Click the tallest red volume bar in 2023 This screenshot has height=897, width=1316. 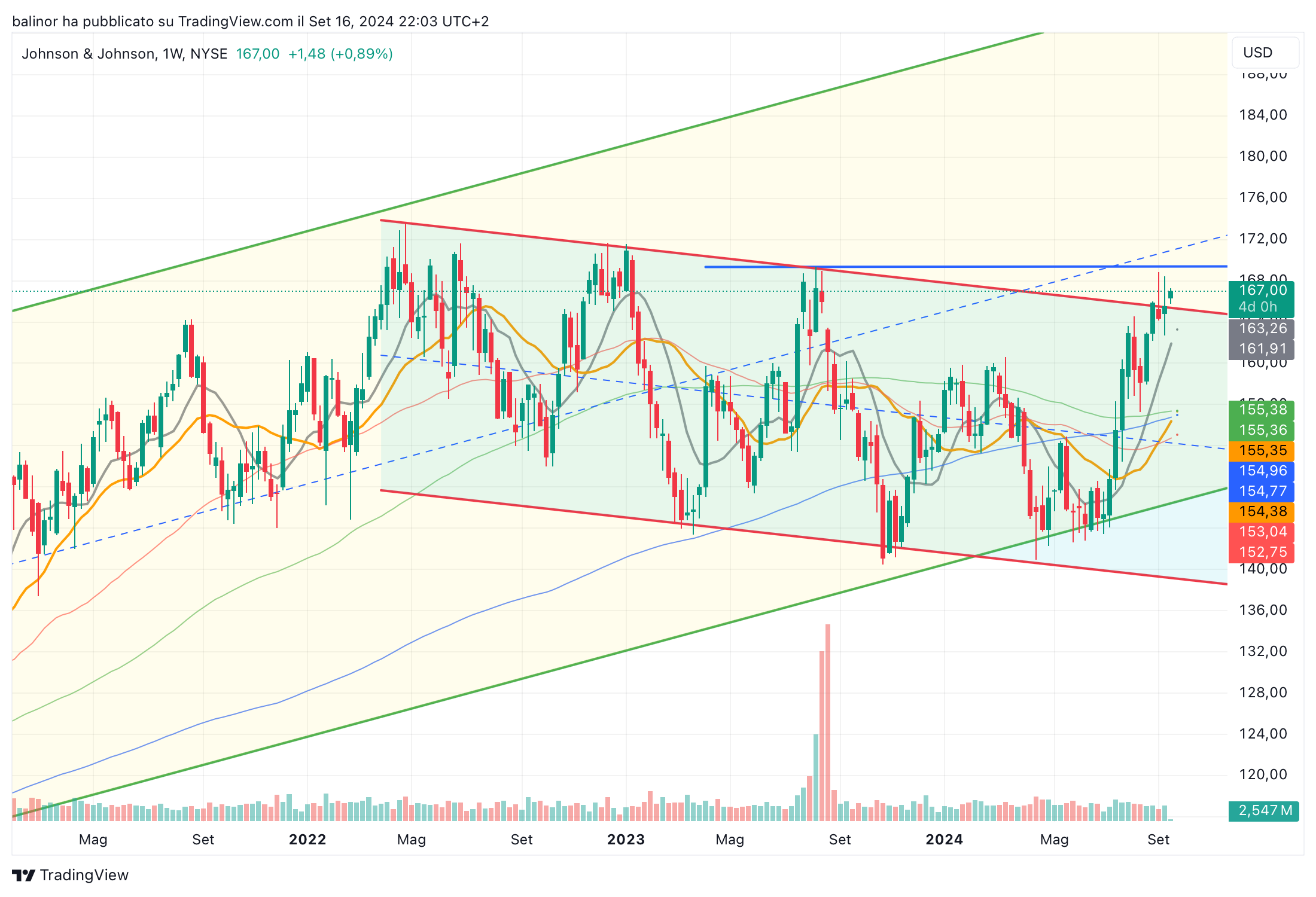[x=828, y=722]
